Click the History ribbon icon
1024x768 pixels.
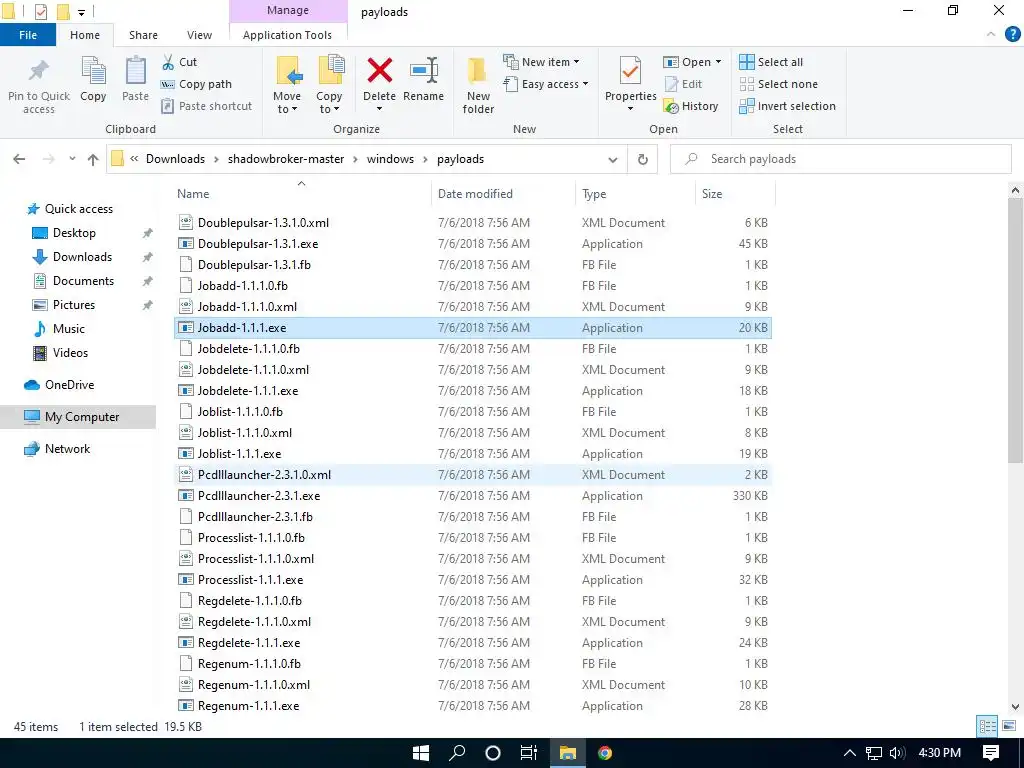click(671, 106)
